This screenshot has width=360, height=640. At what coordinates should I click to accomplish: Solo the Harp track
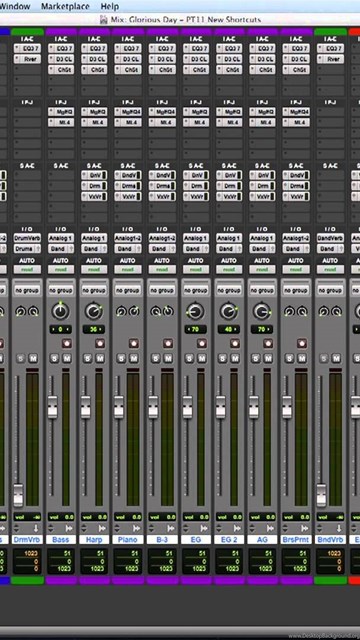[x=87, y=358]
